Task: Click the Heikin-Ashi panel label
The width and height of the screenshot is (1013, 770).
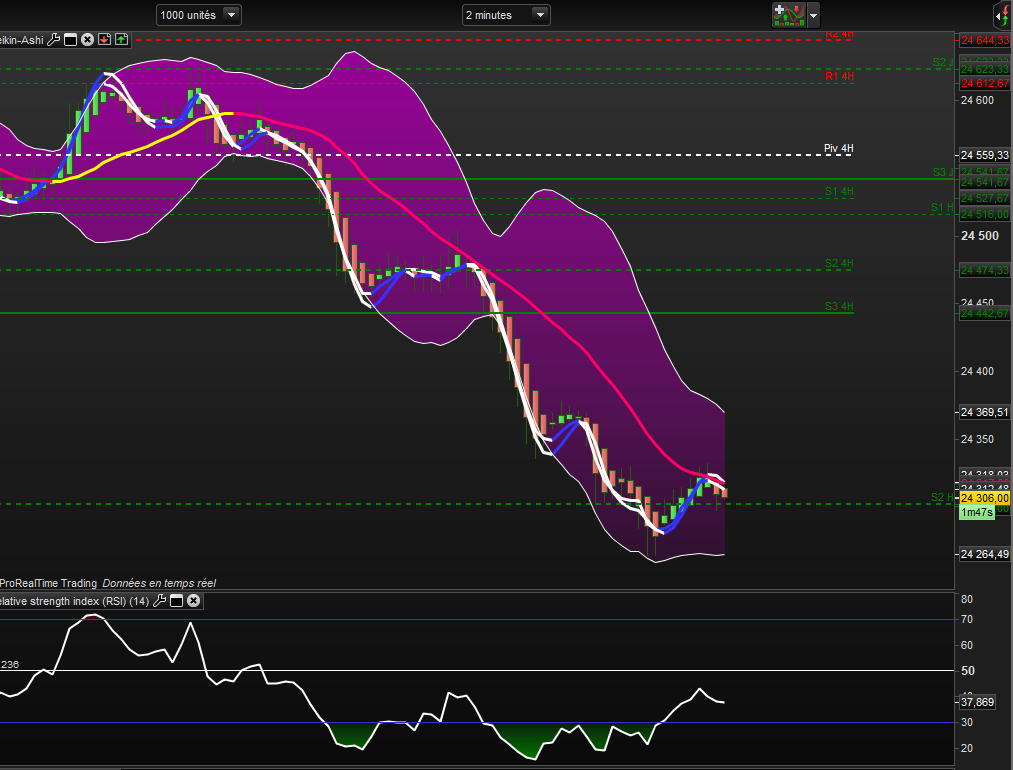Action: tap(20, 40)
